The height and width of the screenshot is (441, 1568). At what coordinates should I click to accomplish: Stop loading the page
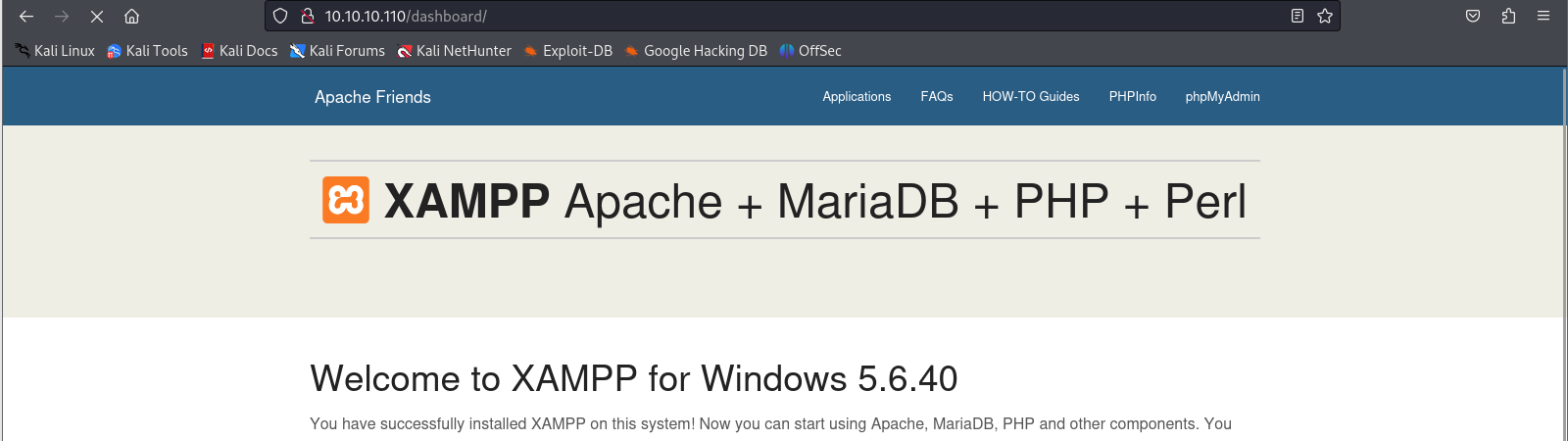[97, 16]
